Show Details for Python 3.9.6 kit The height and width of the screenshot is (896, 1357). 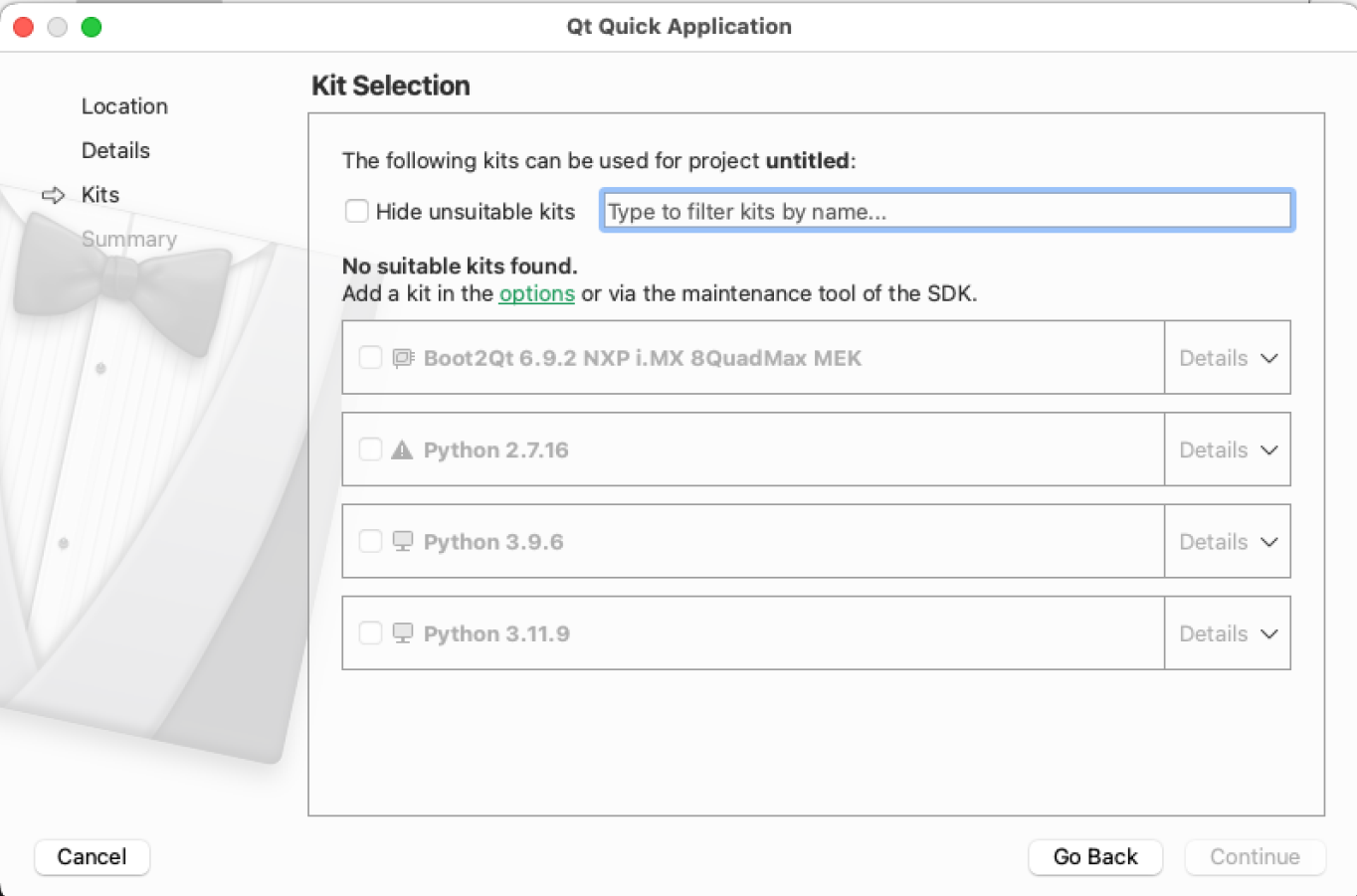pos(1227,542)
